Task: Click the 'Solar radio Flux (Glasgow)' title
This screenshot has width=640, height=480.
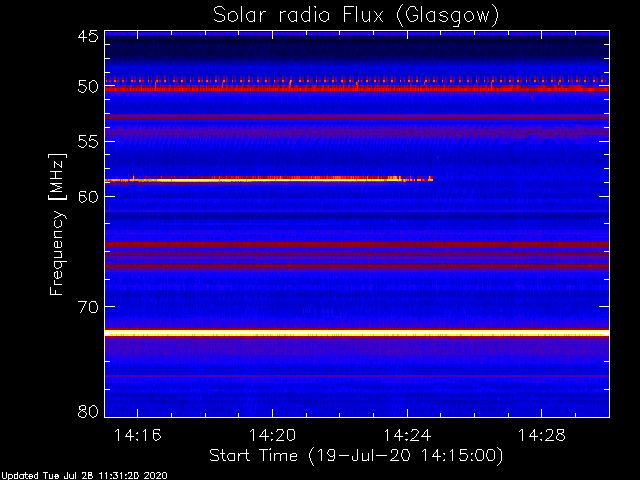Action: click(x=356, y=16)
